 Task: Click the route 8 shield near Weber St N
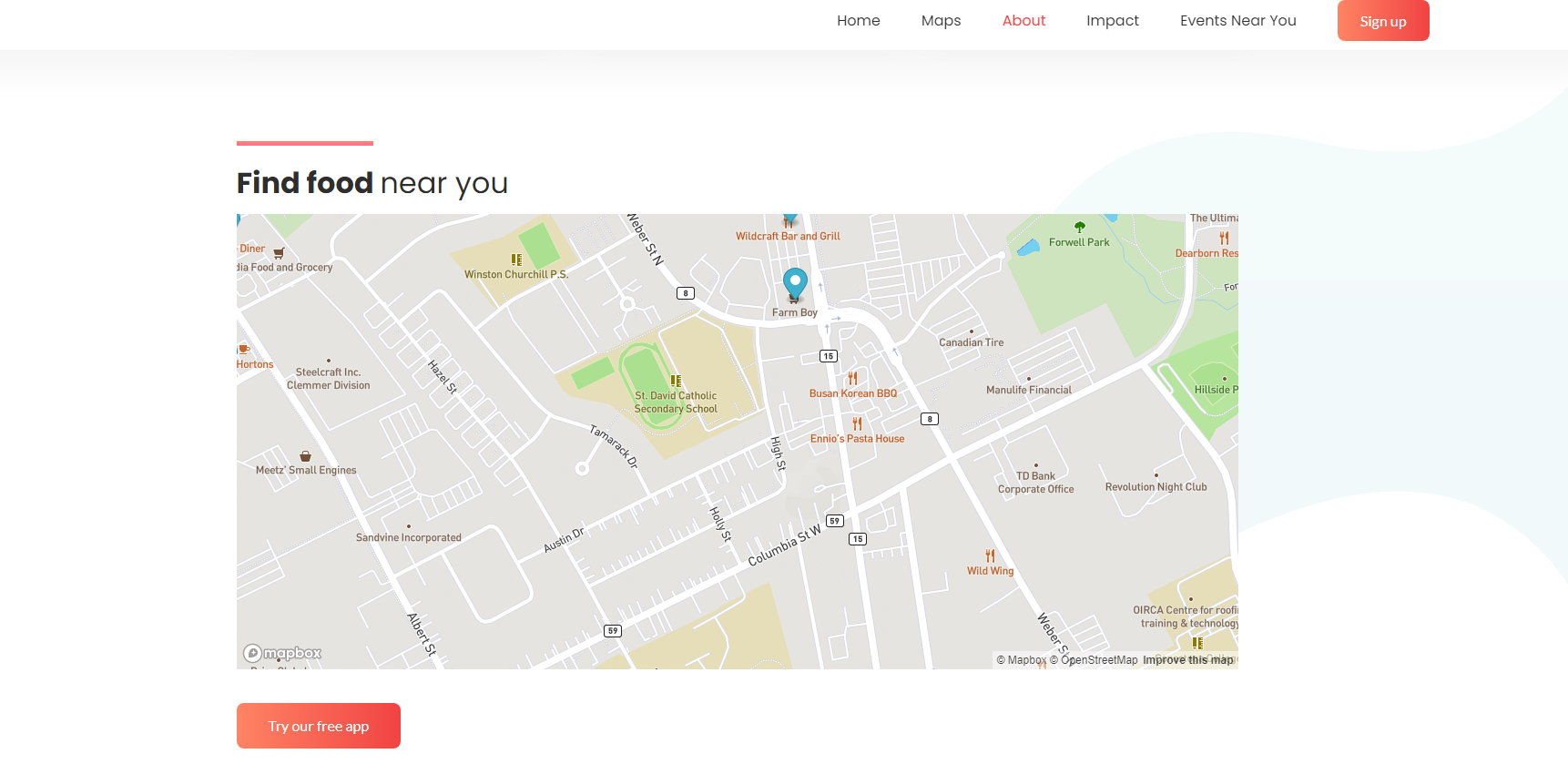coord(686,293)
